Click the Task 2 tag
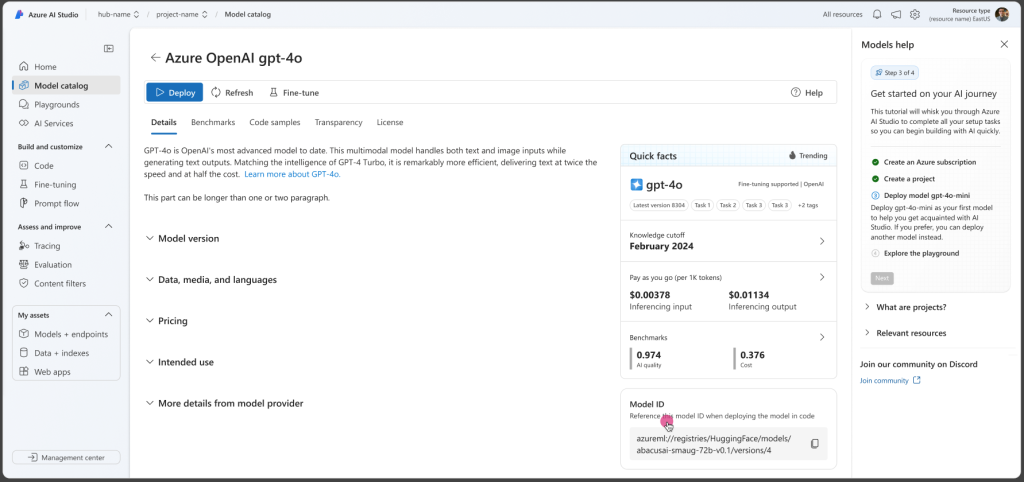The width and height of the screenshot is (1024, 482). [728, 205]
